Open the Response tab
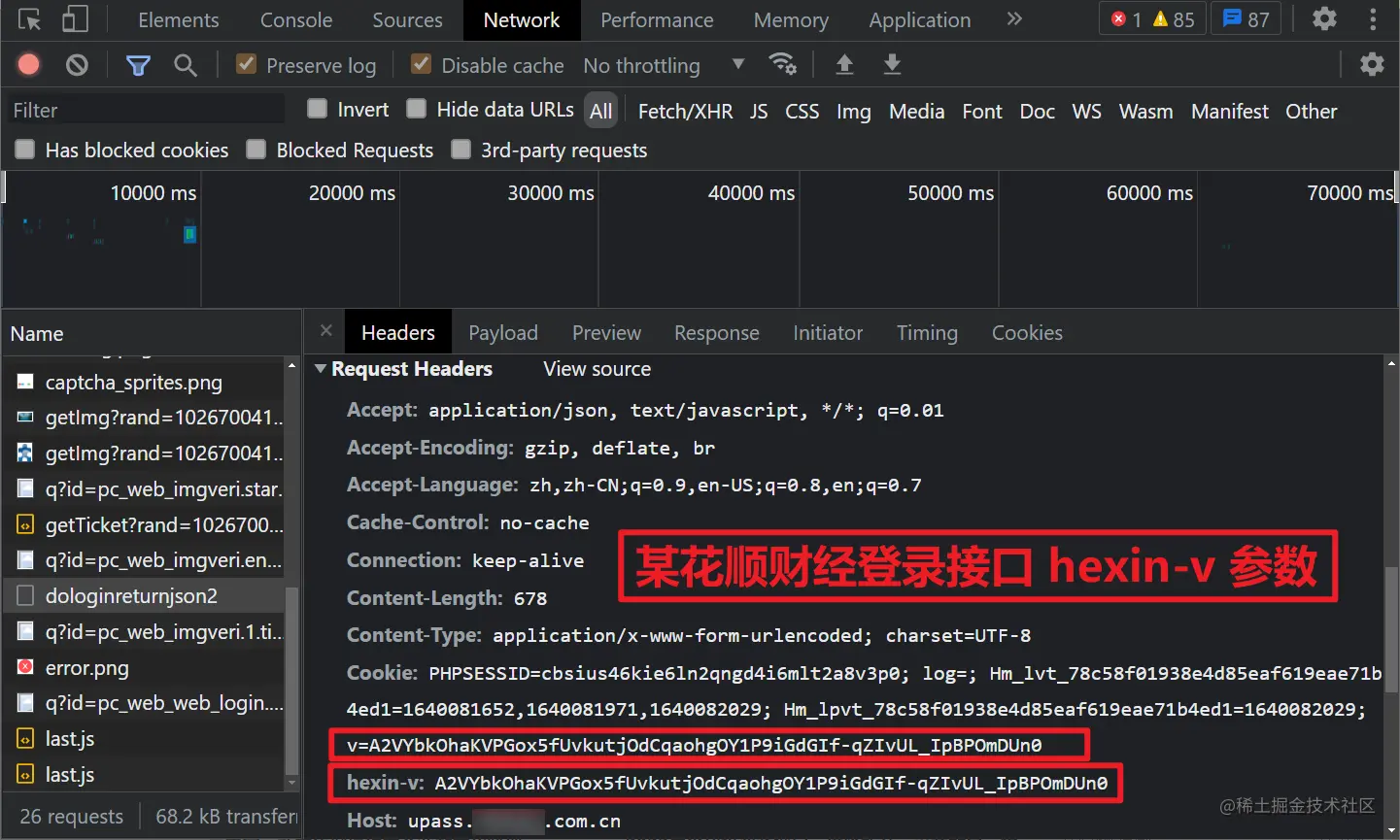 pyautogui.click(x=717, y=333)
